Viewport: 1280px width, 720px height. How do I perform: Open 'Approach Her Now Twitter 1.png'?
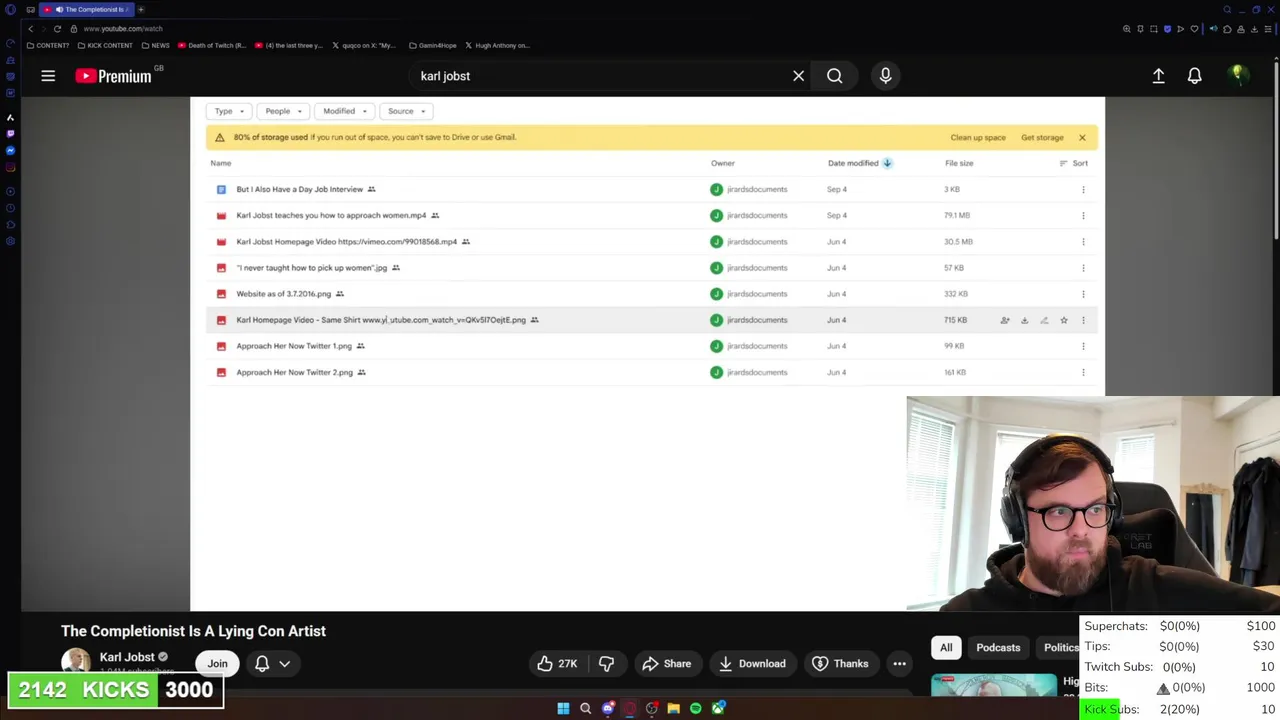click(294, 346)
